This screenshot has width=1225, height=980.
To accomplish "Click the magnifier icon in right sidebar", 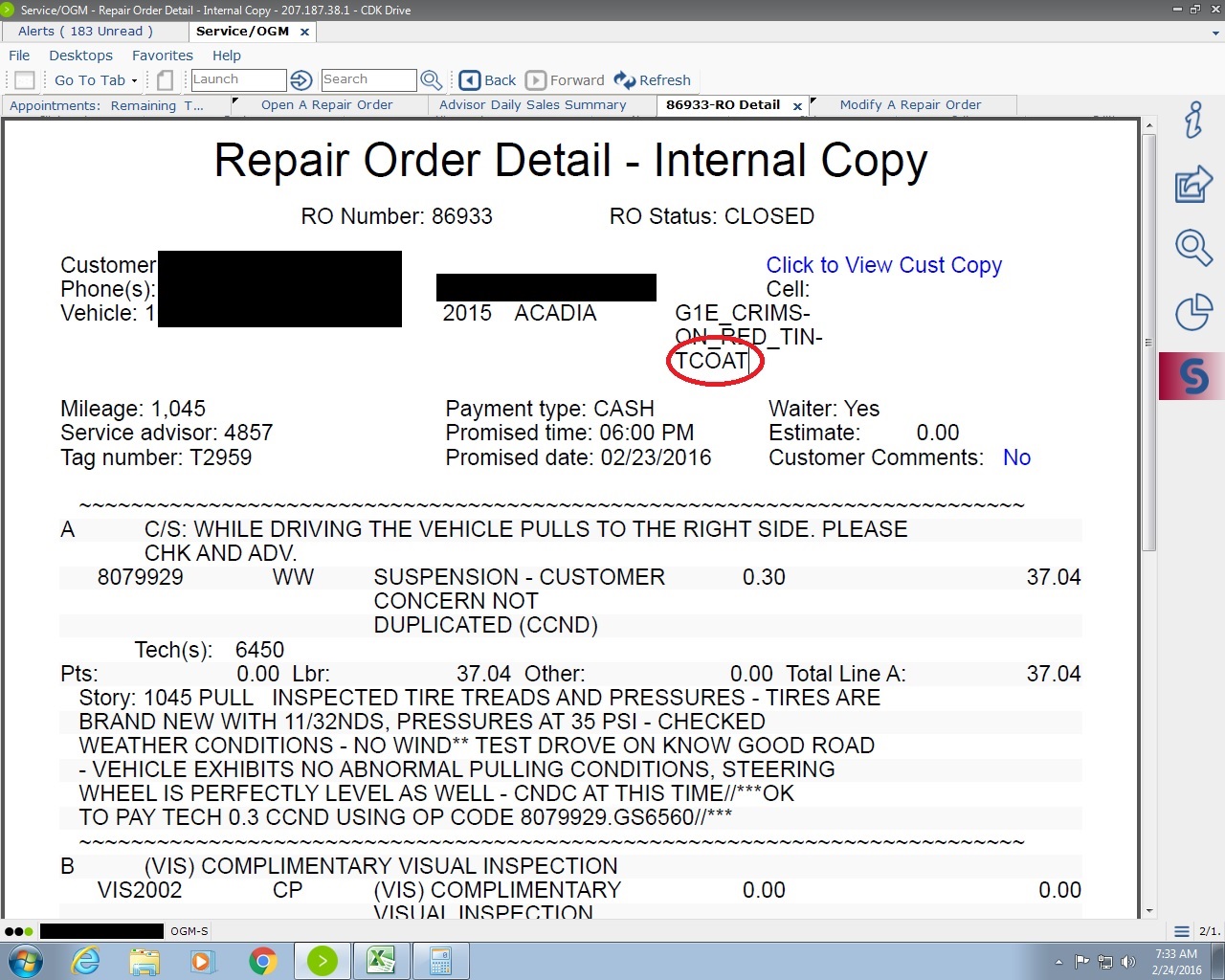I will 1192,248.
